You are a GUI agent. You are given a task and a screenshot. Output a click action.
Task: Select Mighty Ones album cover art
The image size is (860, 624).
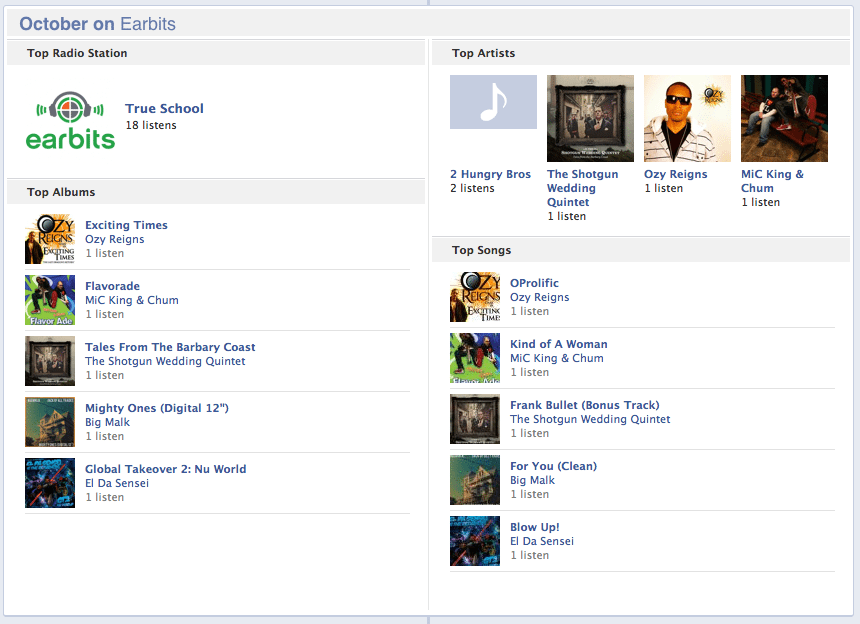50,422
